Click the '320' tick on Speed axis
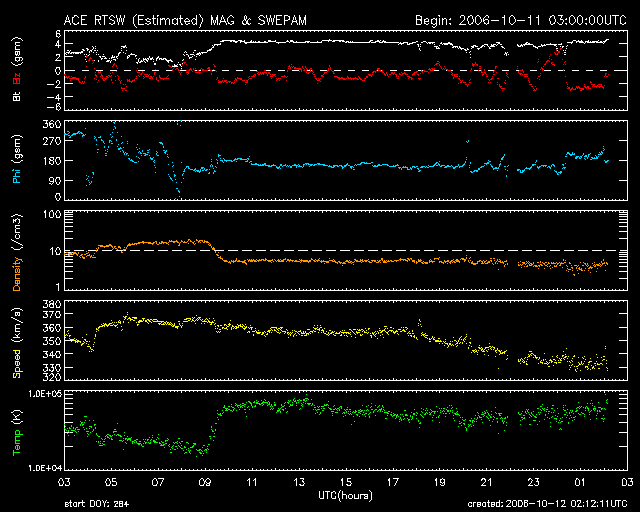 coord(52,377)
